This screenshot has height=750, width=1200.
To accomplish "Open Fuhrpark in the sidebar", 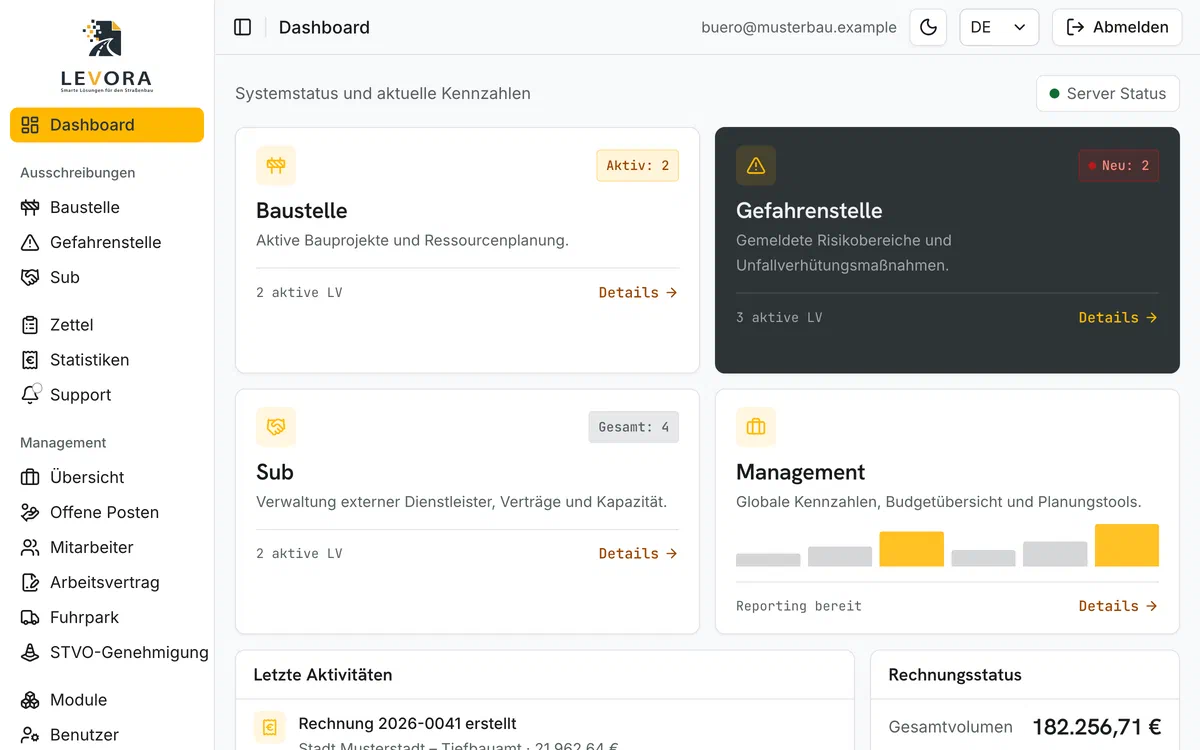I will [107, 617].
